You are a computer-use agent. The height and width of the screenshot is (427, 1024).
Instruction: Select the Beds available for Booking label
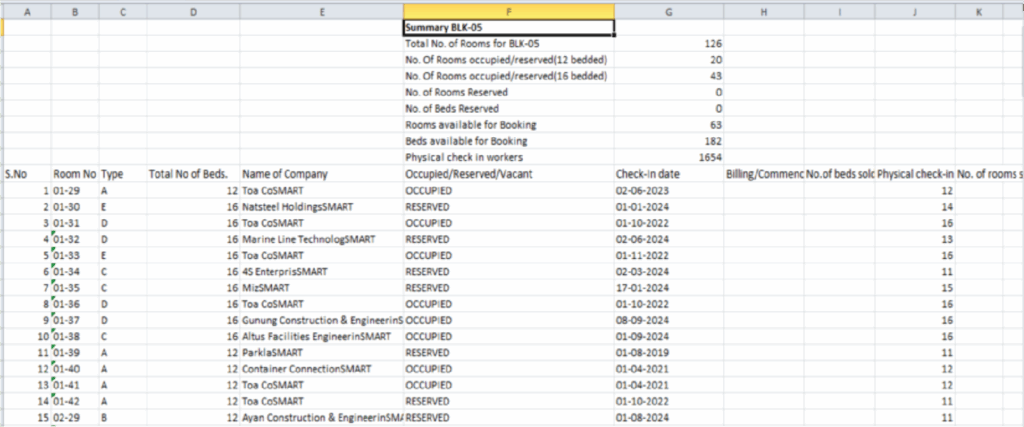tap(453, 141)
